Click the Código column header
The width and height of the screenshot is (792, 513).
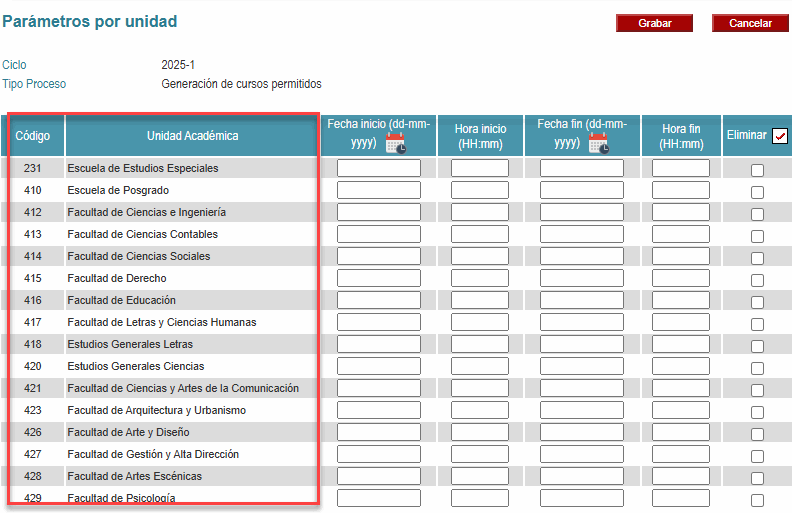(33, 136)
